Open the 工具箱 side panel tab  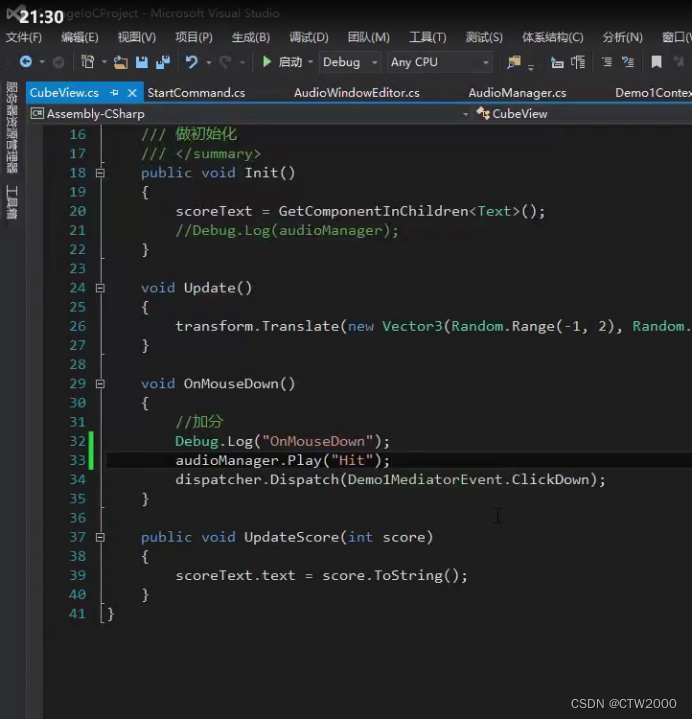12,202
